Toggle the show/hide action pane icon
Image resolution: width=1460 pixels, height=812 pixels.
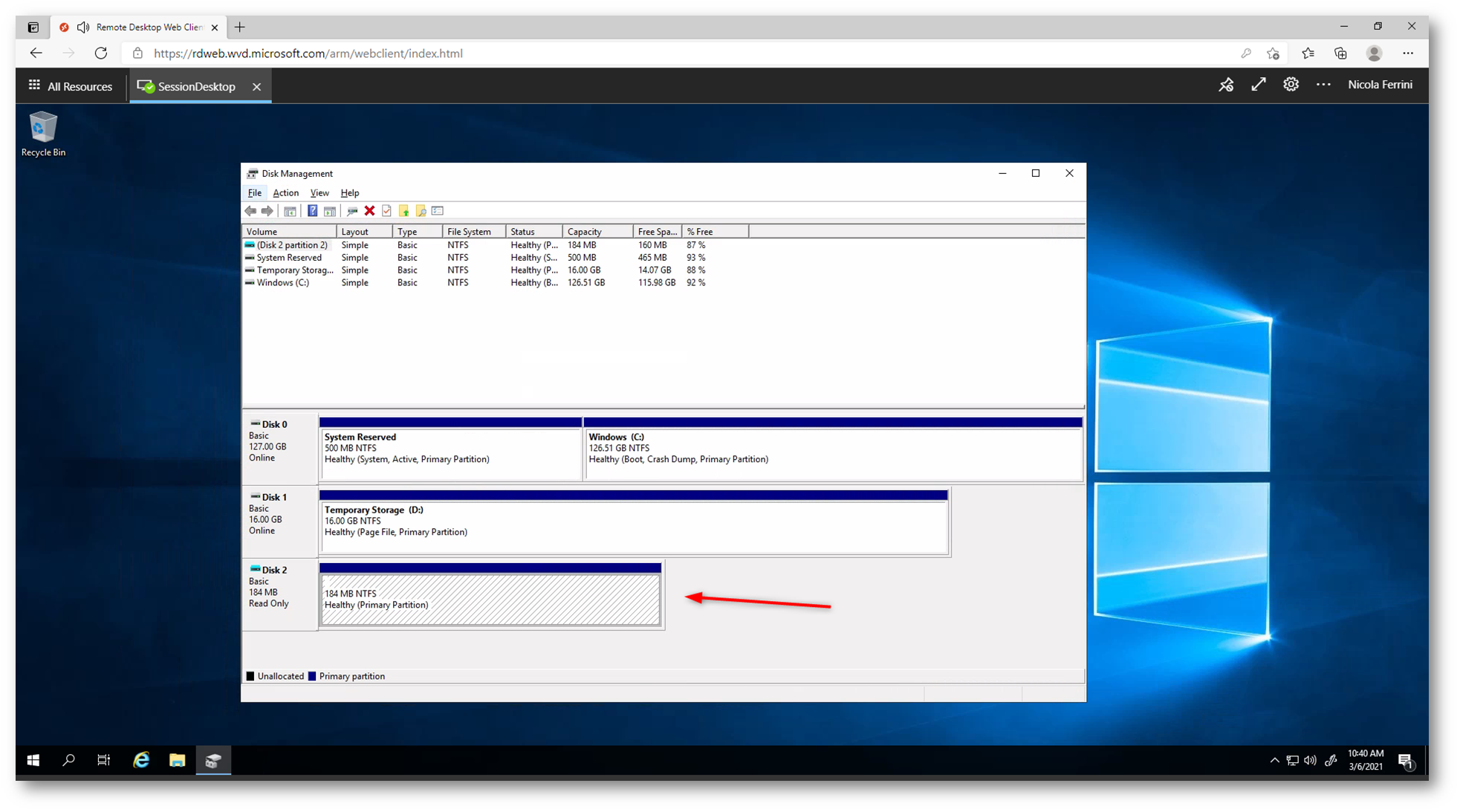tap(330, 211)
